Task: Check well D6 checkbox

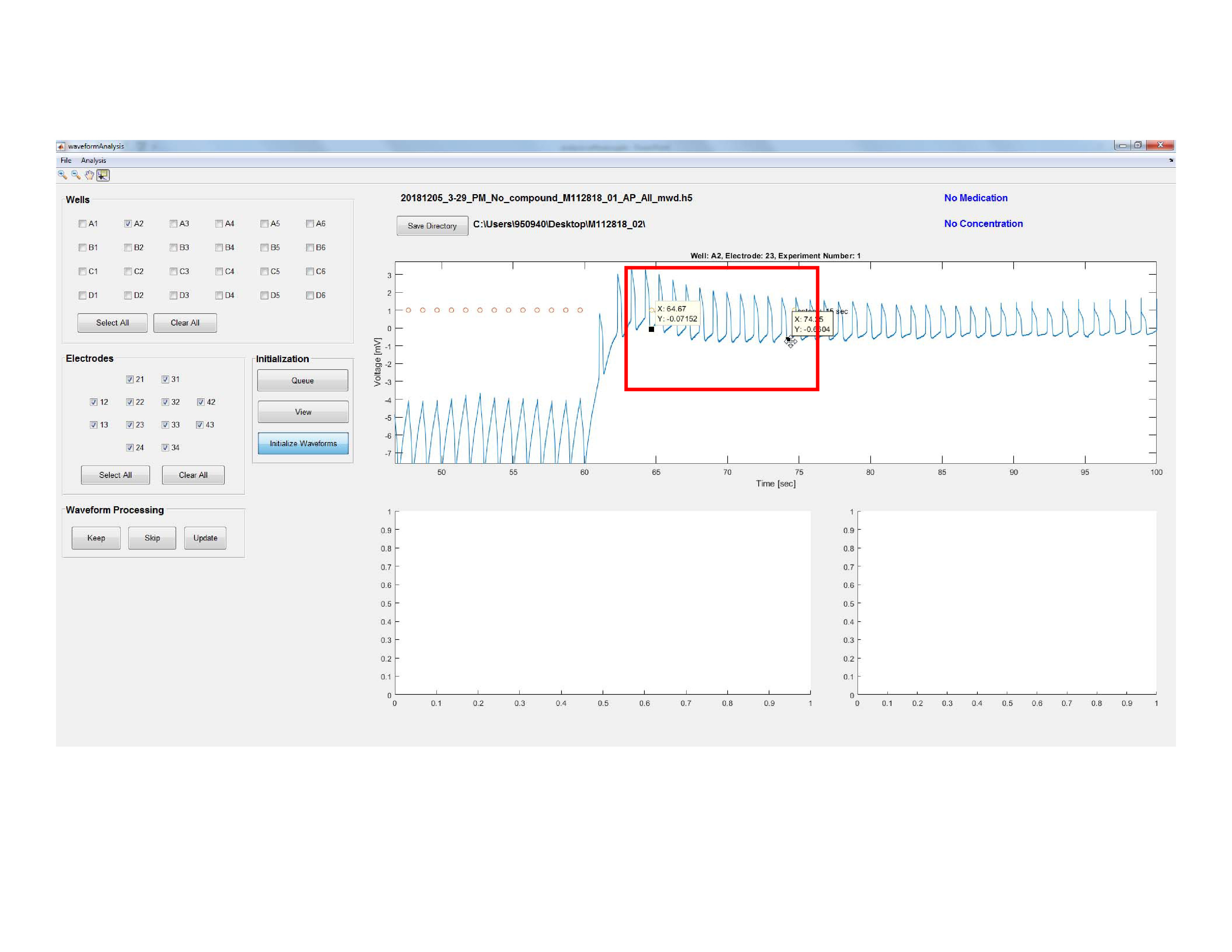Action: pos(310,295)
